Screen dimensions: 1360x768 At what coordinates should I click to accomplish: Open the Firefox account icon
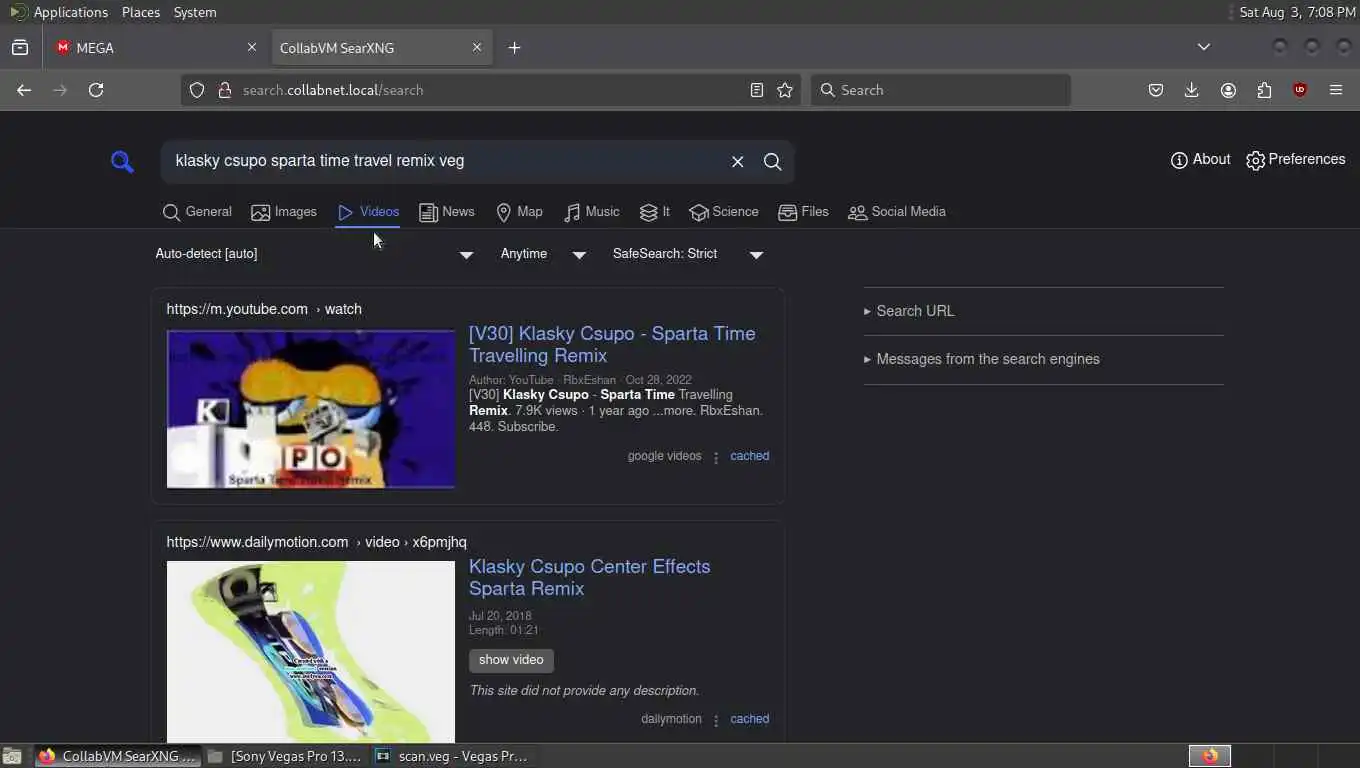point(1228,90)
